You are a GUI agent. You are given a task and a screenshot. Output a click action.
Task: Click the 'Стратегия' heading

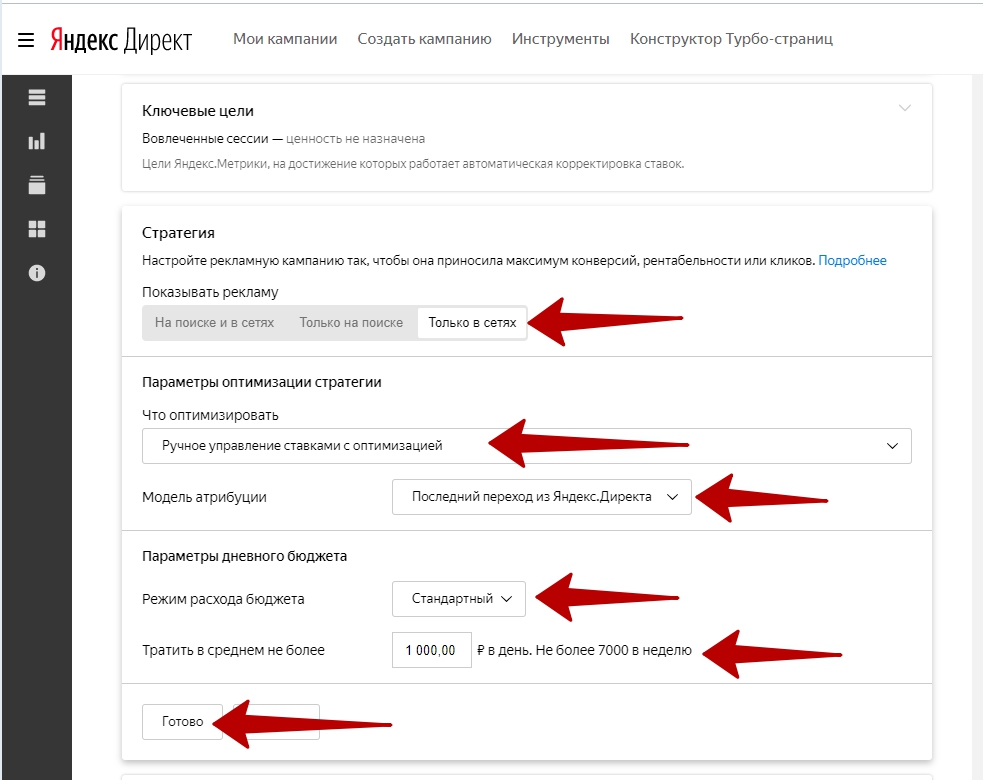(x=178, y=233)
